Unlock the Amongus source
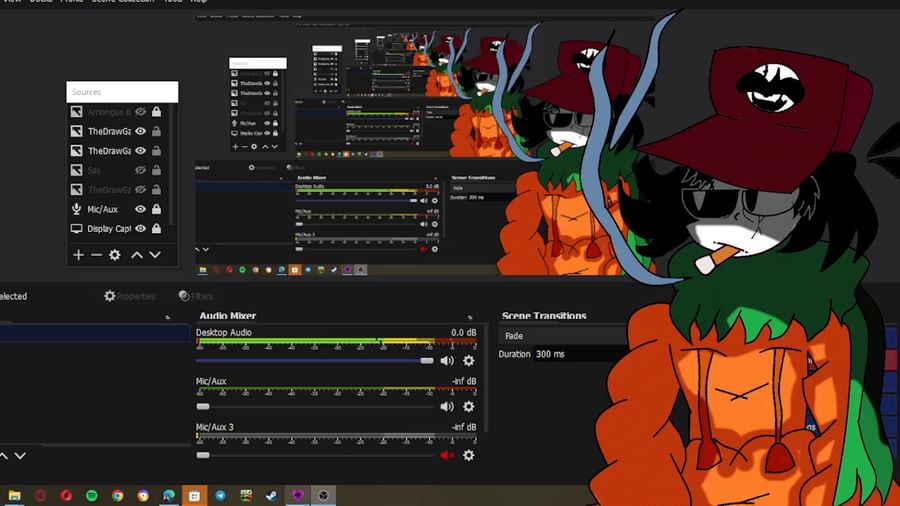 coord(156,111)
